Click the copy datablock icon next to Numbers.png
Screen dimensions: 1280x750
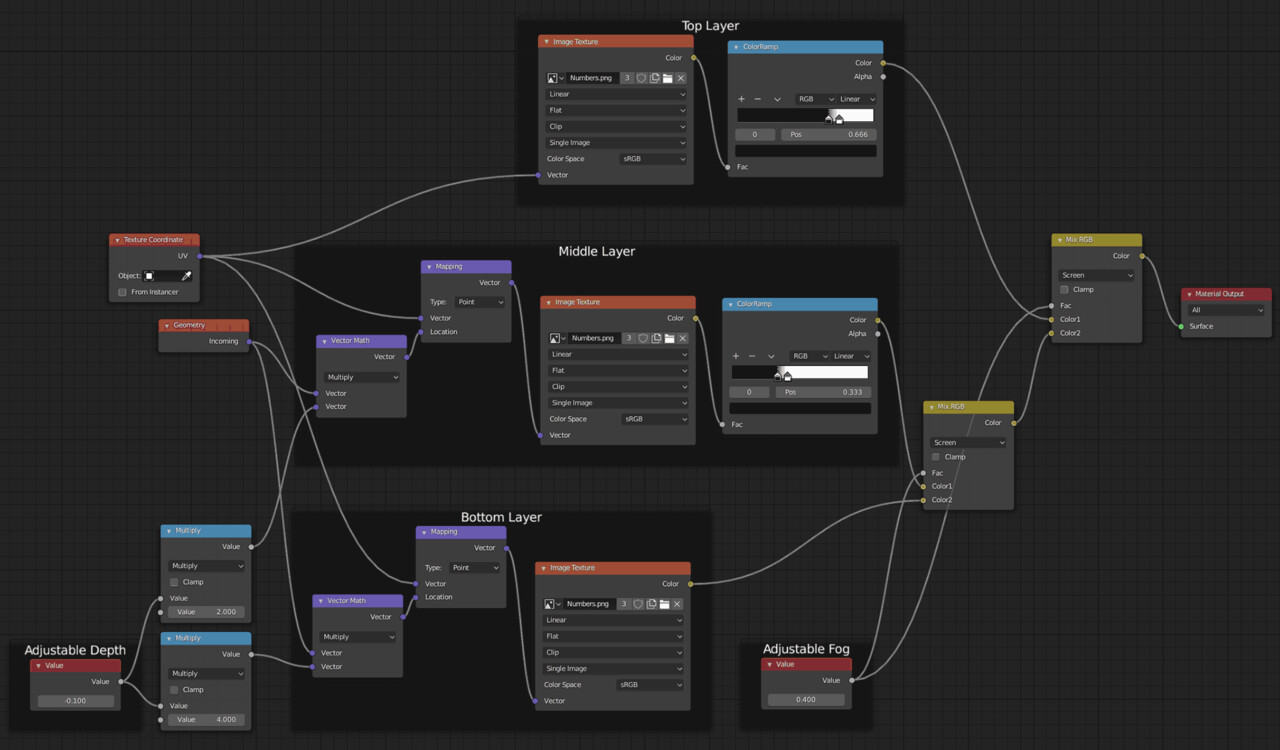[x=655, y=78]
